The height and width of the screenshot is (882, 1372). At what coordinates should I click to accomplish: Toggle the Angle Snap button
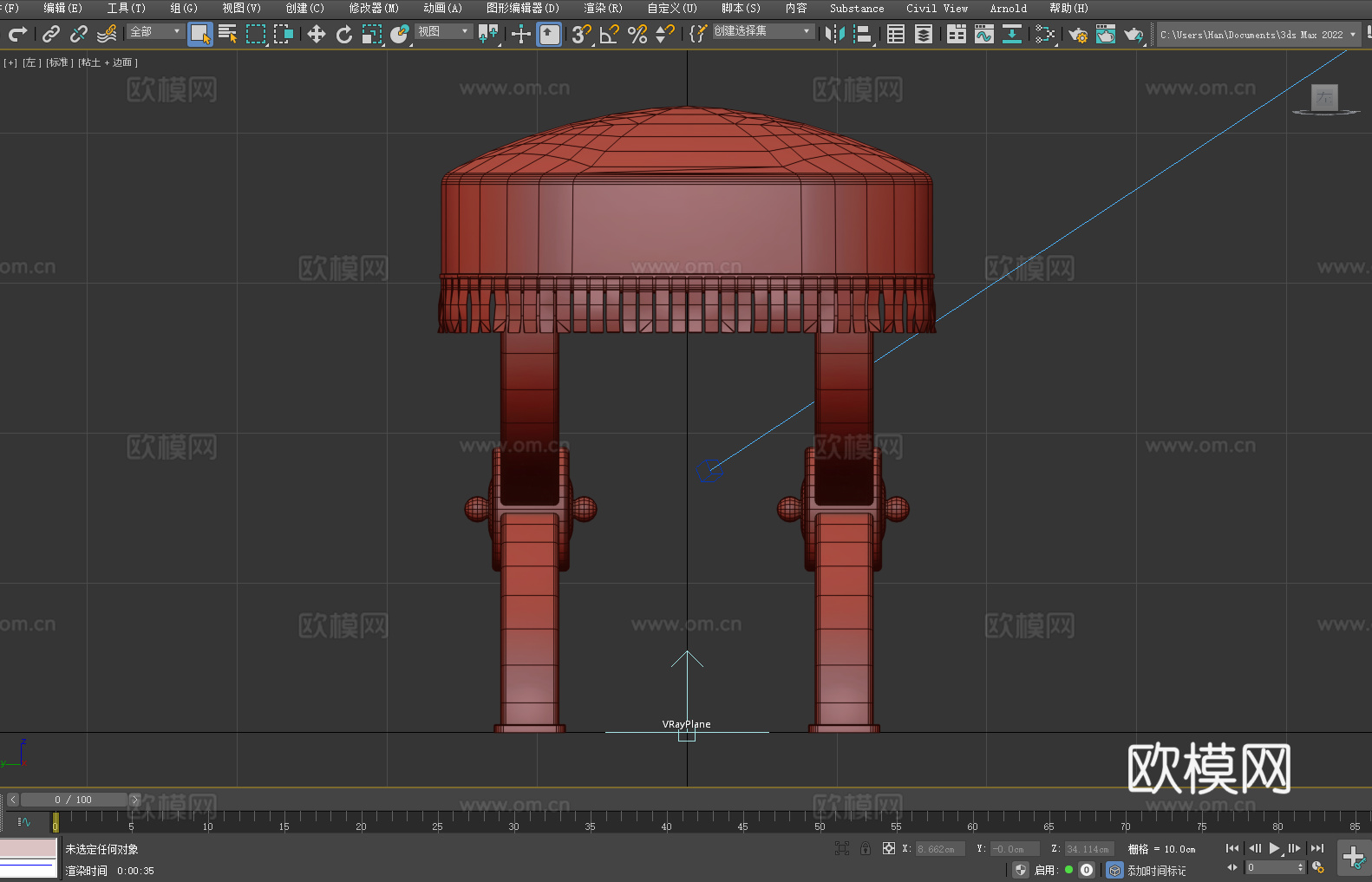click(x=610, y=34)
